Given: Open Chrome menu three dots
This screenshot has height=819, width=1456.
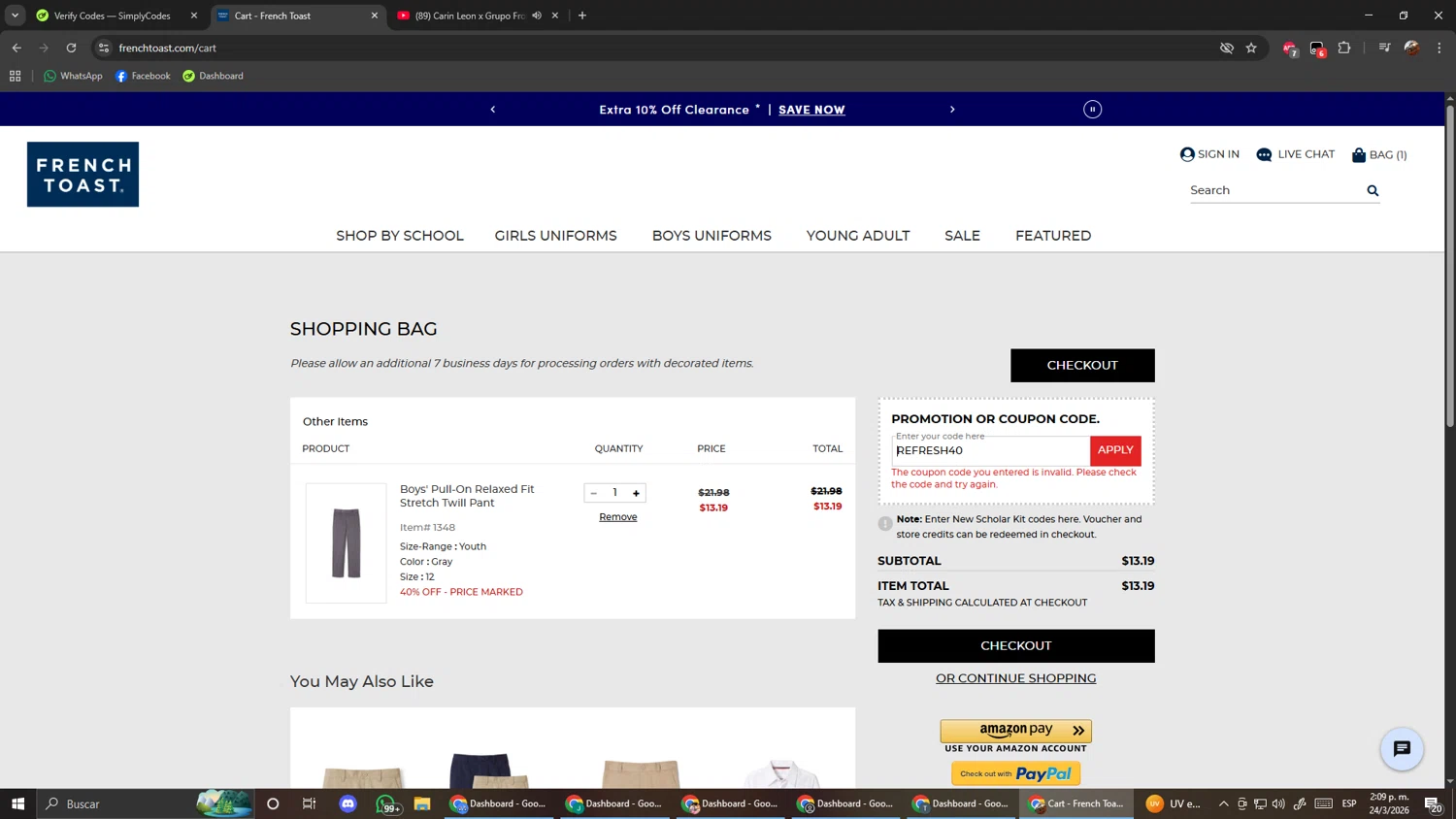Looking at the screenshot, I should [1439, 48].
